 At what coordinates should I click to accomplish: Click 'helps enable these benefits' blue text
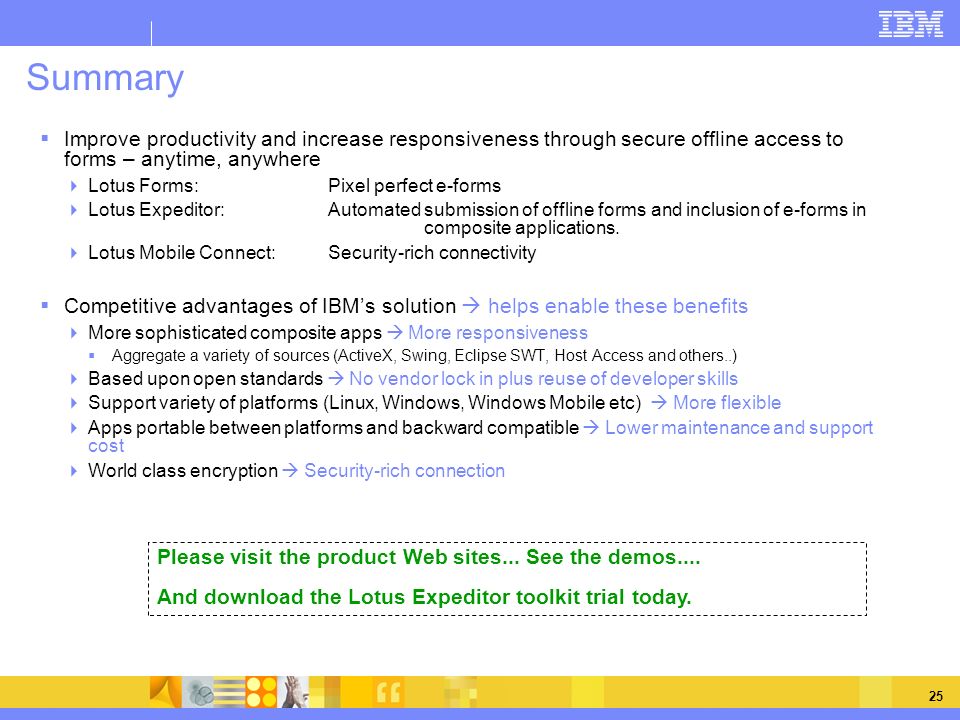[x=618, y=306]
